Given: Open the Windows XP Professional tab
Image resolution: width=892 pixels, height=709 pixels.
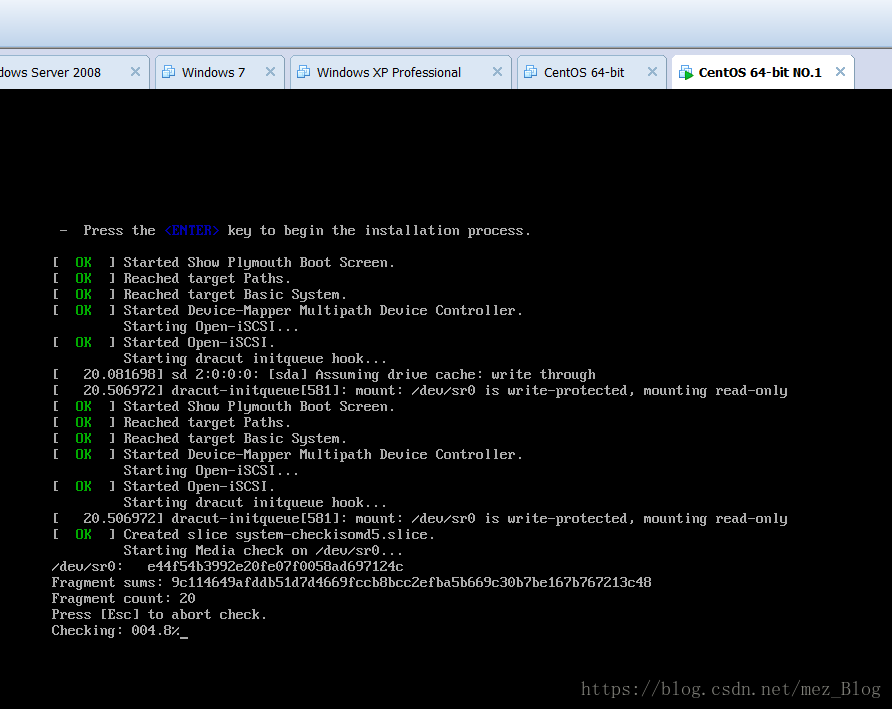Looking at the screenshot, I should click(388, 72).
